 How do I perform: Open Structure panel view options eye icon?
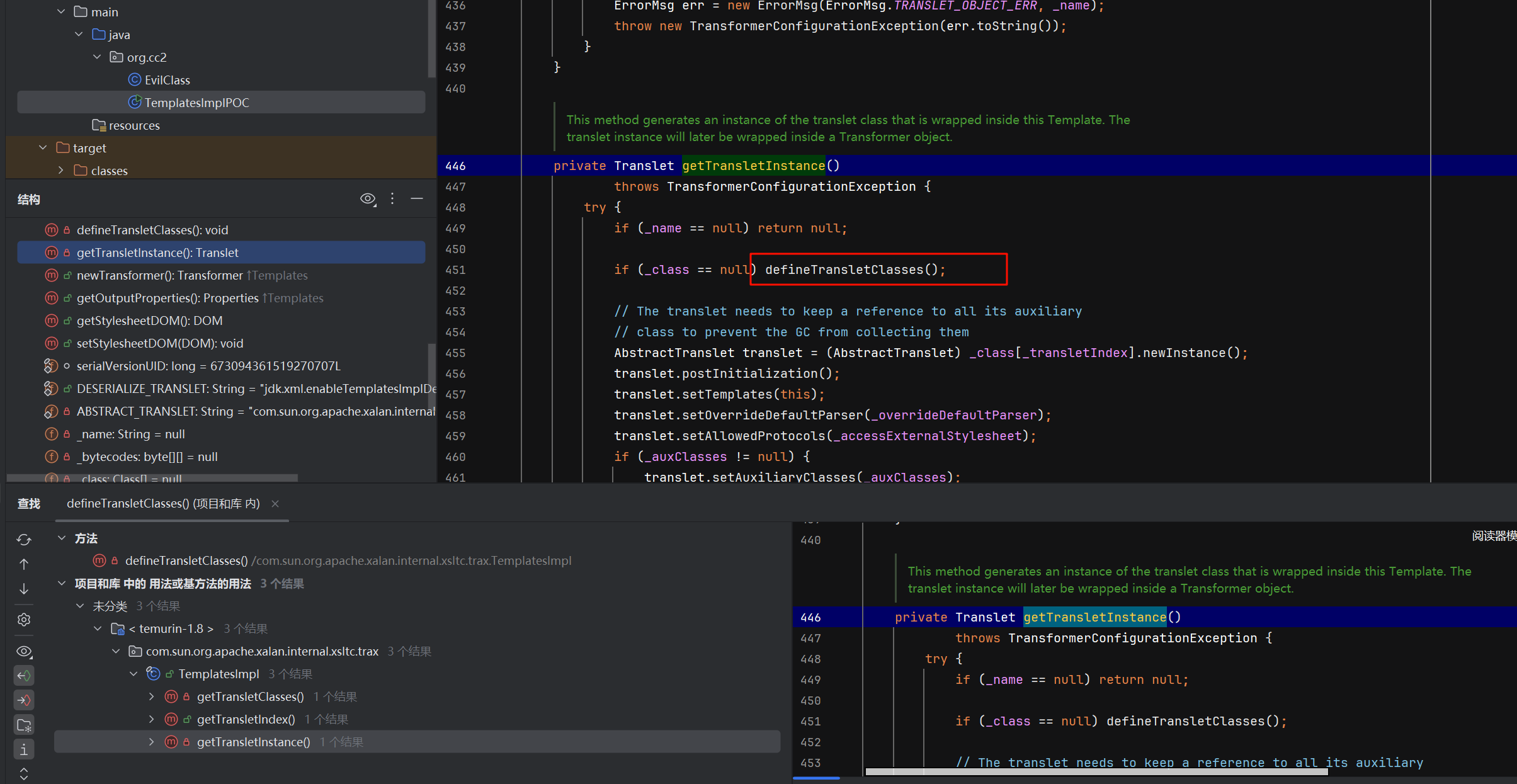coord(368,199)
